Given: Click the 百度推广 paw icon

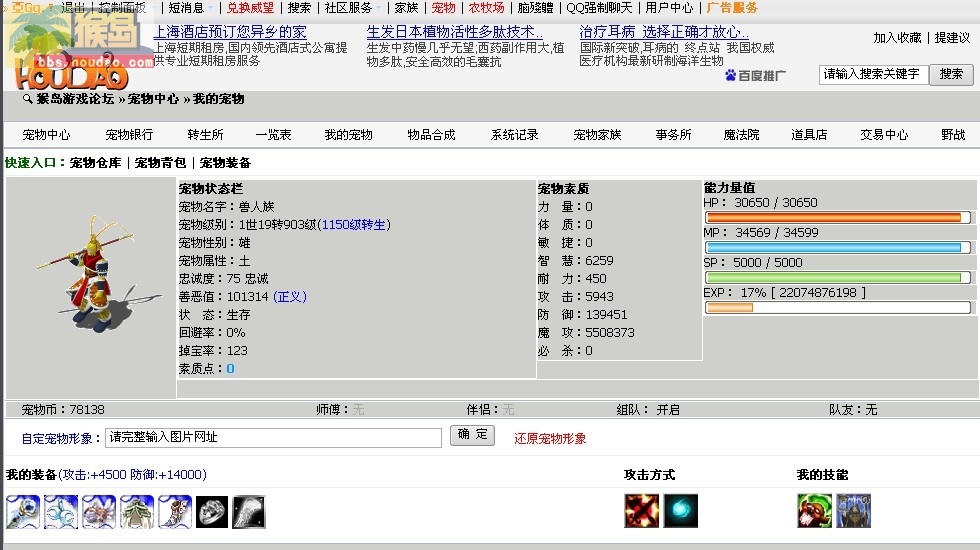Looking at the screenshot, I should pyautogui.click(x=731, y=75).
